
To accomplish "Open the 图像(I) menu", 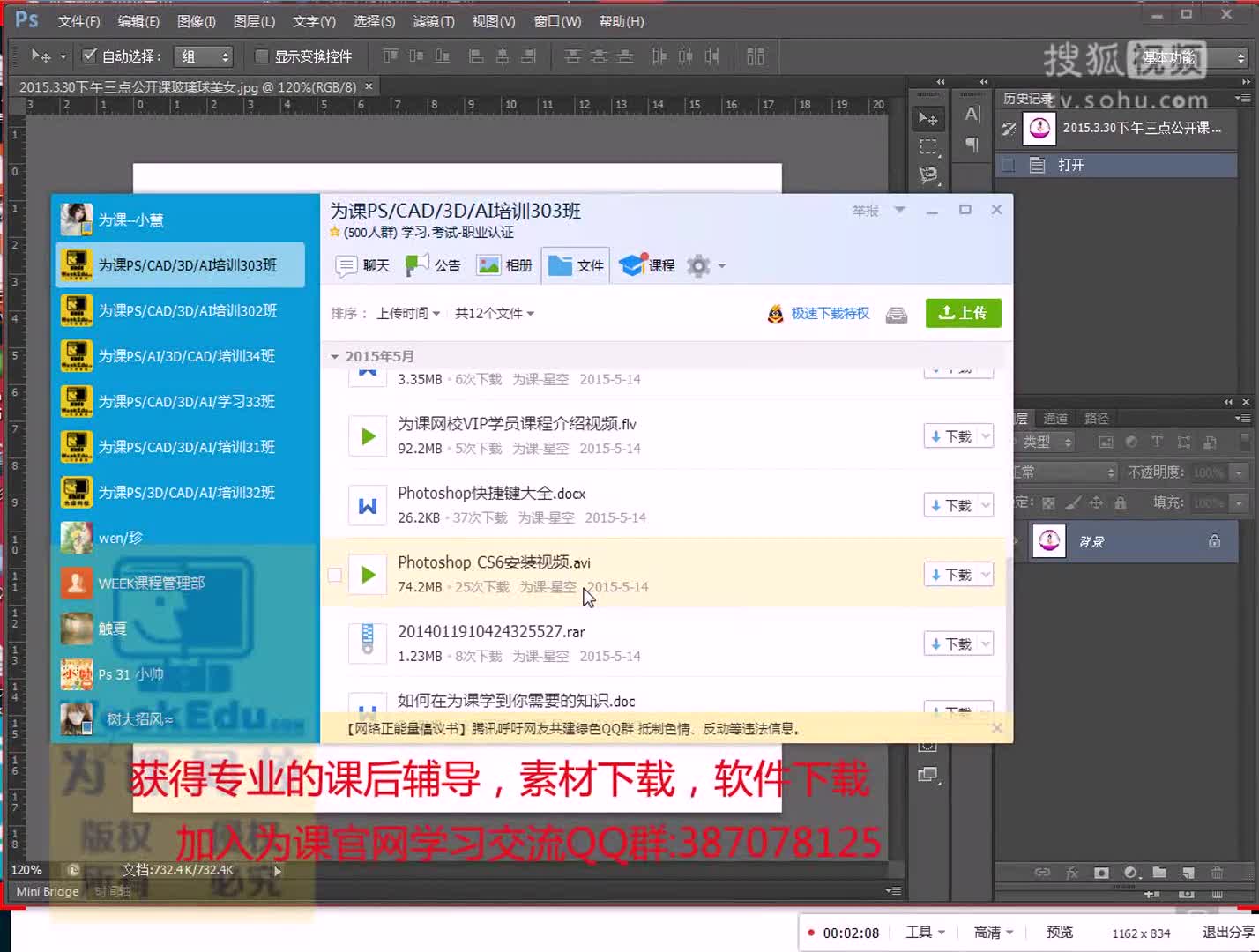I will 197,21.
